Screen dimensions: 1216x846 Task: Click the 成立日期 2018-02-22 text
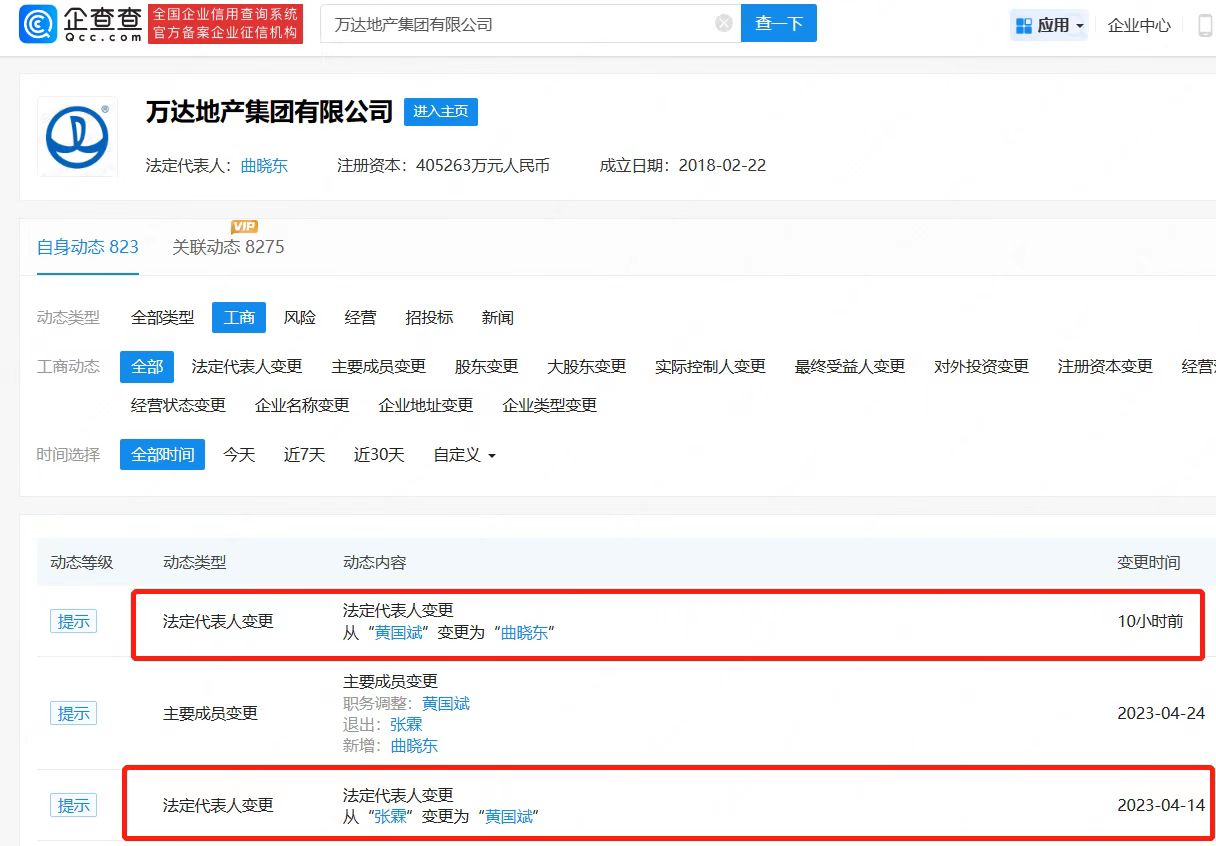[683, 166]
